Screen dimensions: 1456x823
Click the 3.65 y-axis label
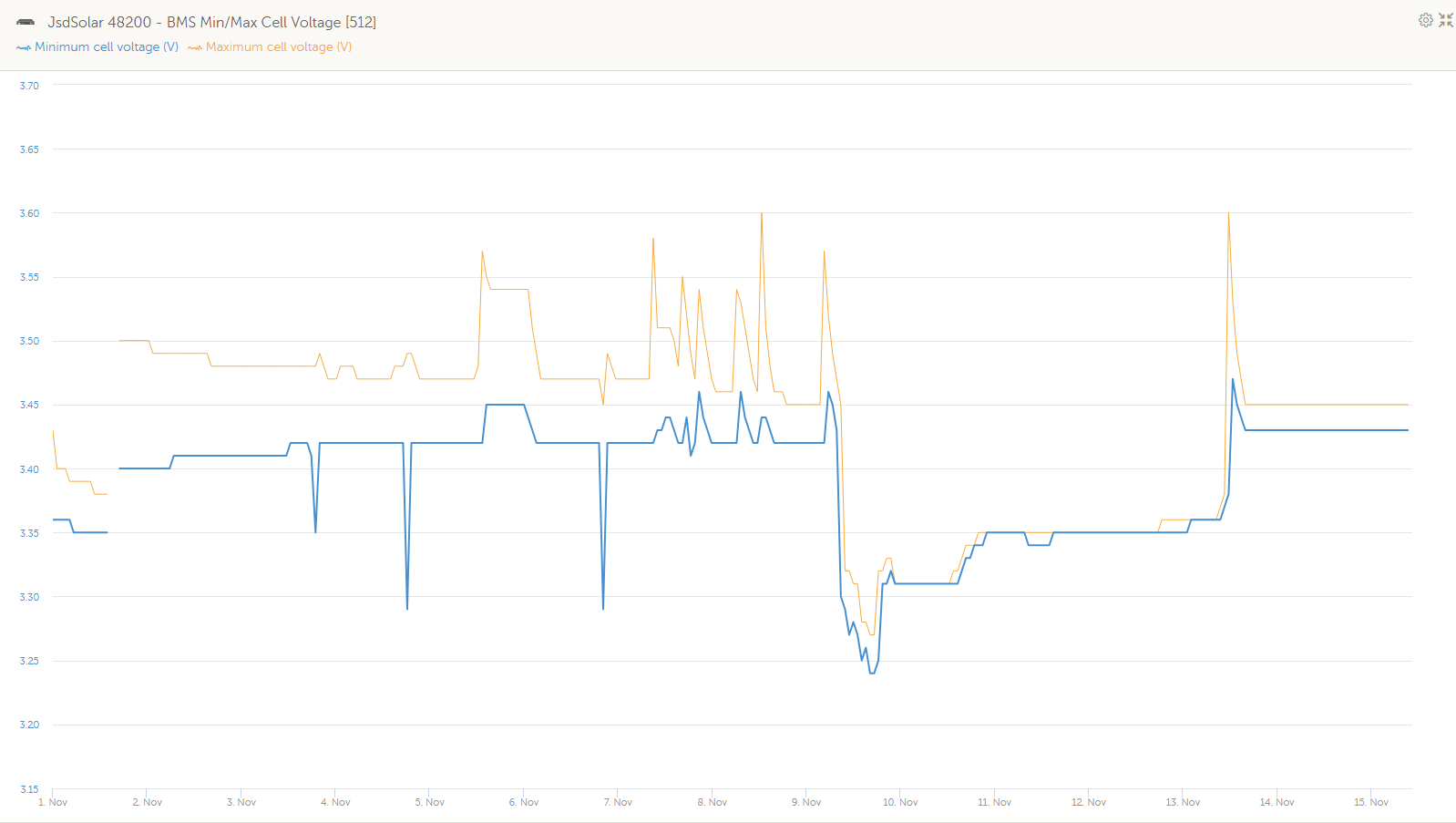pyautogui.click(x=29, y=149)
